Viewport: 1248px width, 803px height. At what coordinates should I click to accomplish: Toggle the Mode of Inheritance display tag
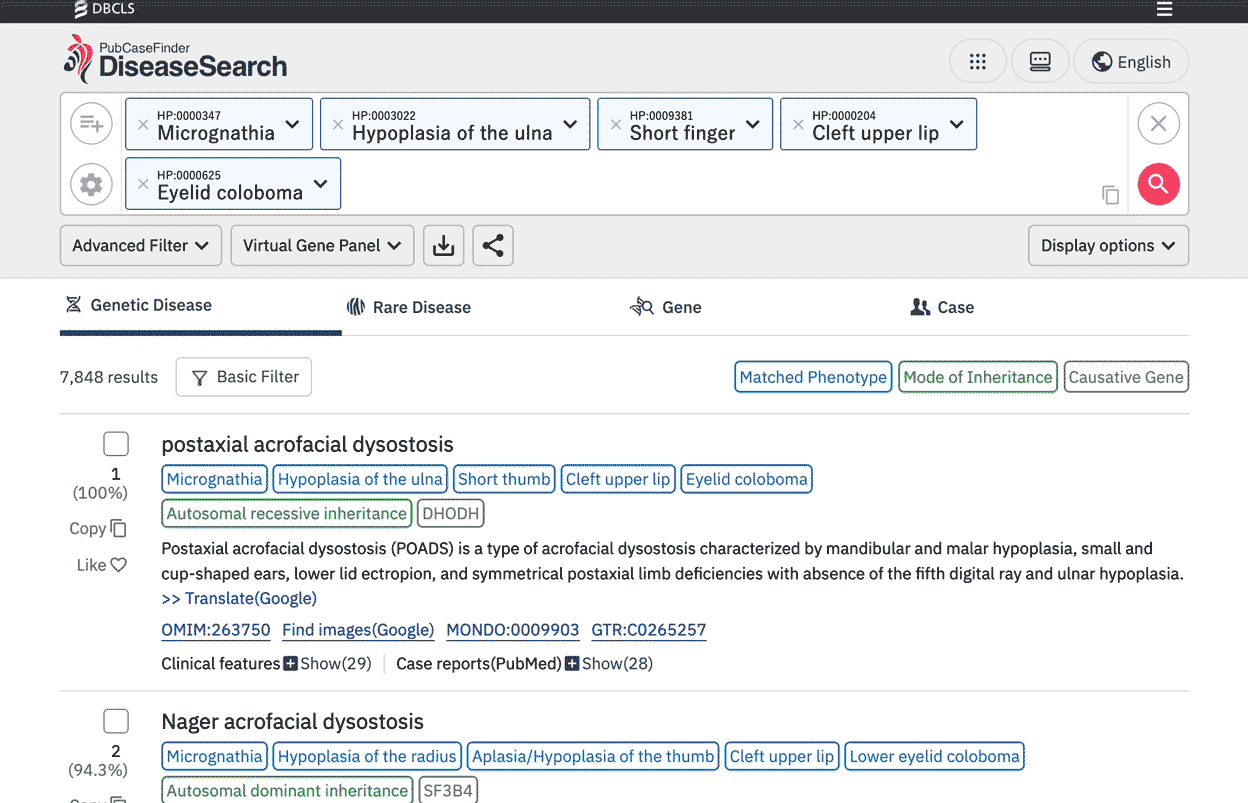coord(977,377)
